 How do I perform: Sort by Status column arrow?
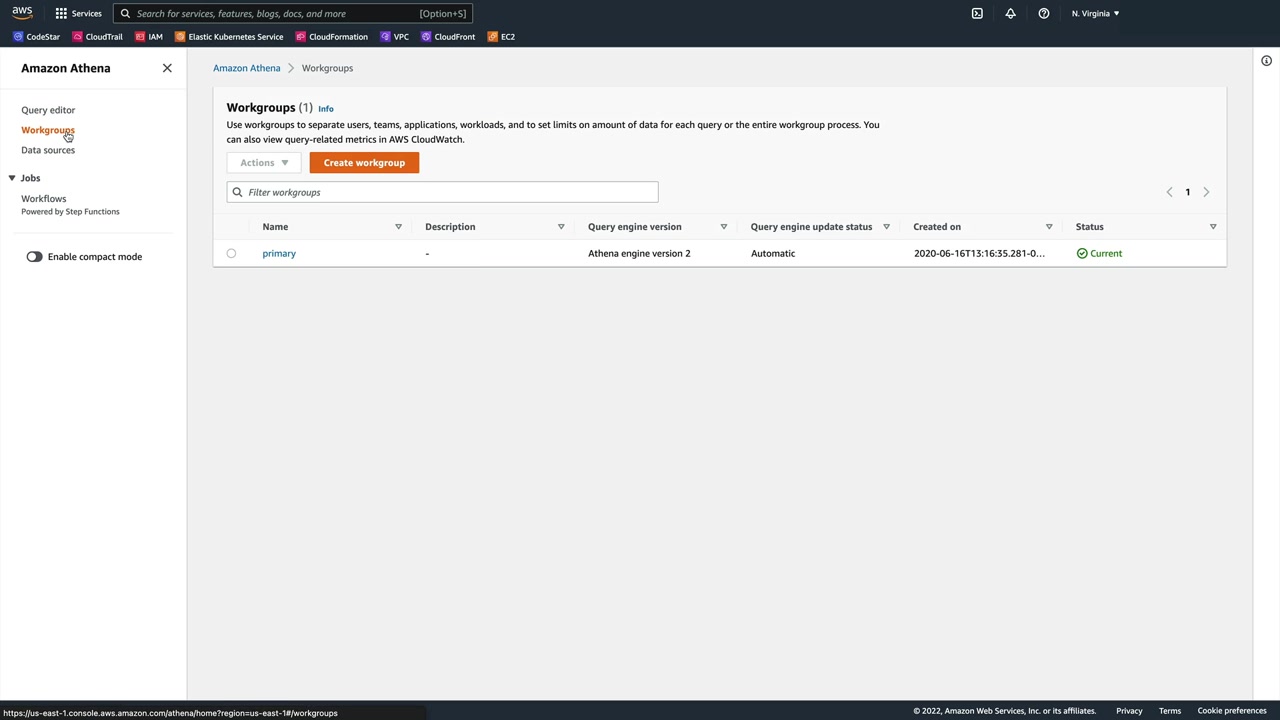coord(1213,227)
